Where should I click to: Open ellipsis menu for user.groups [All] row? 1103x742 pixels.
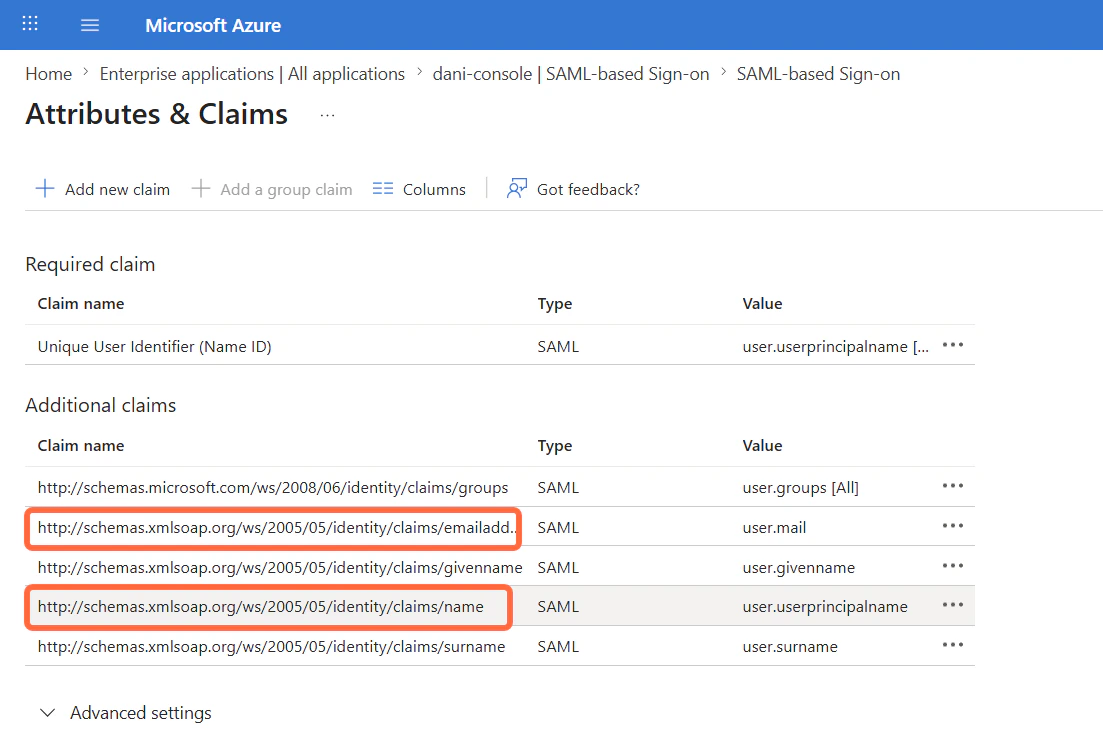point(952,485)
